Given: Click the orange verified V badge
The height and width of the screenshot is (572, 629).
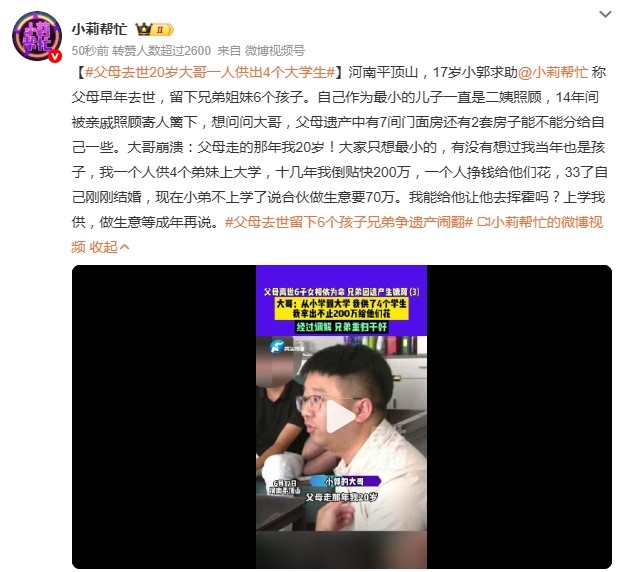Looking at the screenshot, I should coord(55,56).
